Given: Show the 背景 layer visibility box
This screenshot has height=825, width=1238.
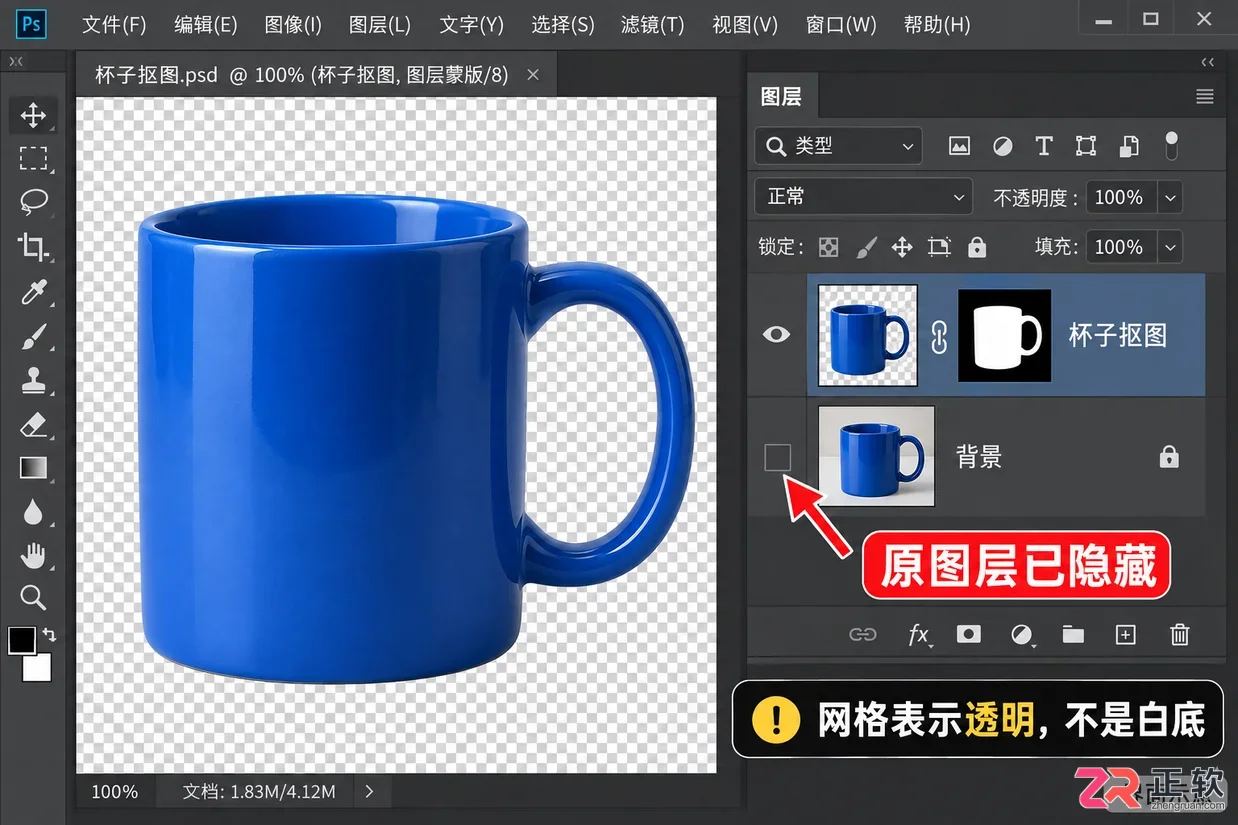Looking at the screenshot, I should 777,457.
